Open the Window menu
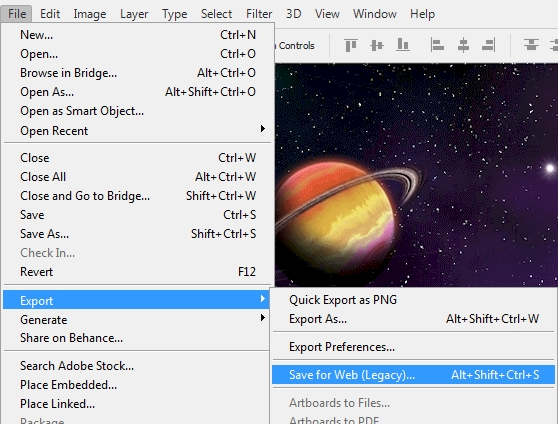 click(x=374, y=14)
